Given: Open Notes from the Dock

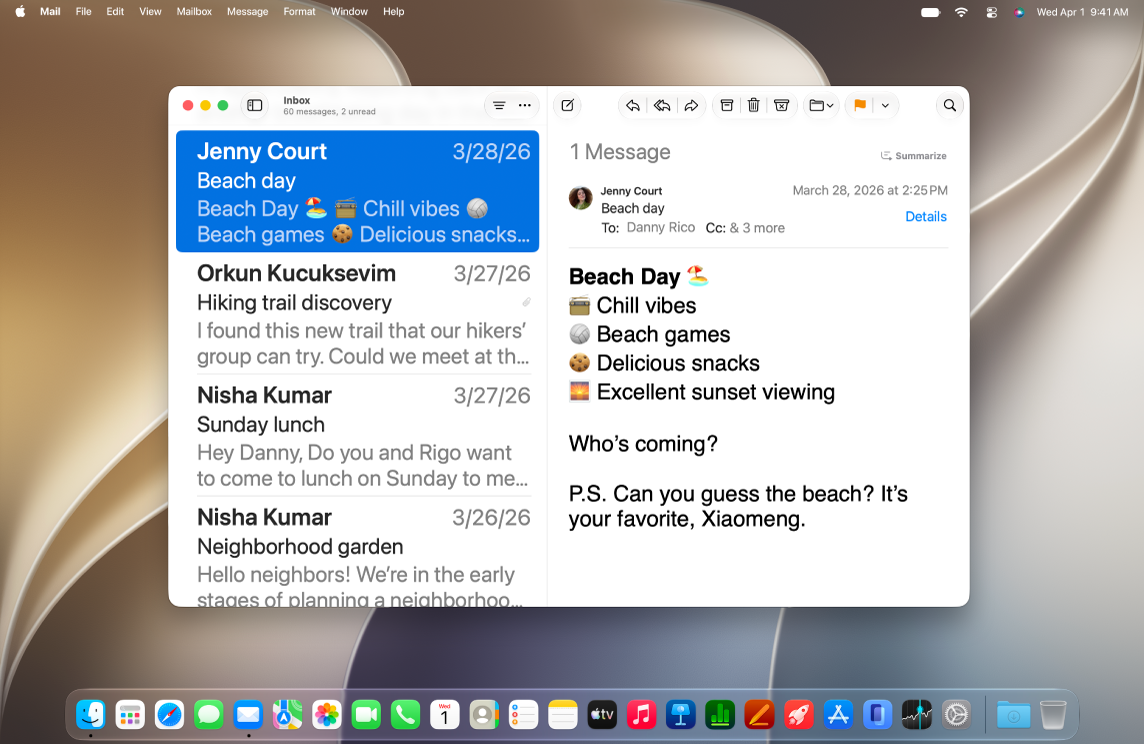Looking at the screenshot, I should [x=563, y=714].
